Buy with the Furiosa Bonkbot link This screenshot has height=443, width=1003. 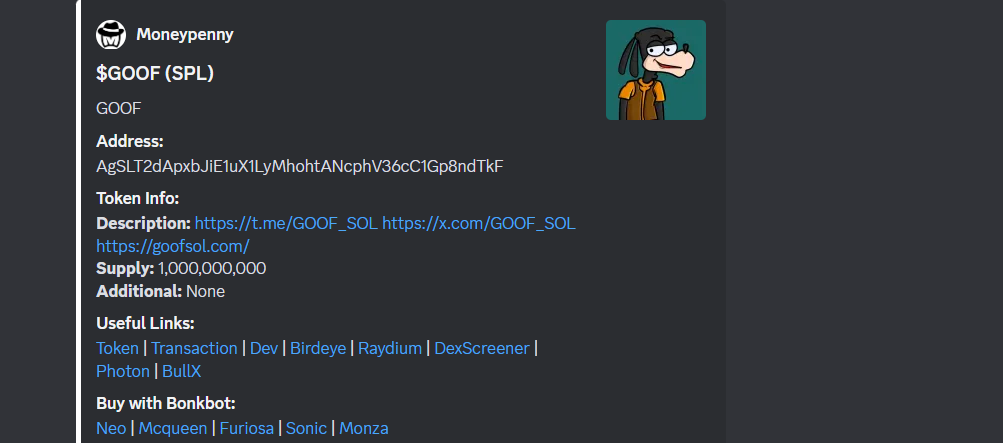pos(246,428)
